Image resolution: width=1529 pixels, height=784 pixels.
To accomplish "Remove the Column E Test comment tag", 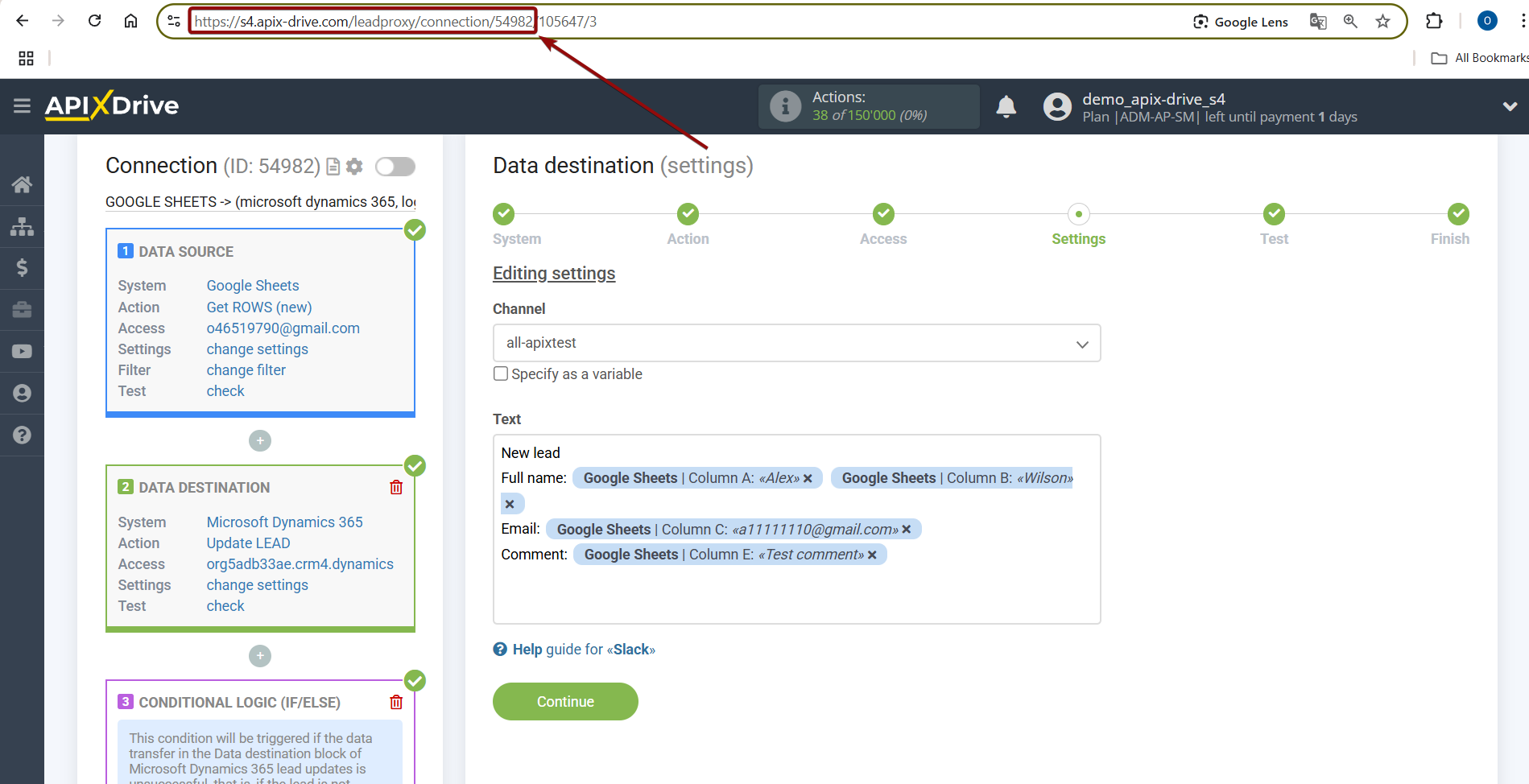I will coord(872,555).
